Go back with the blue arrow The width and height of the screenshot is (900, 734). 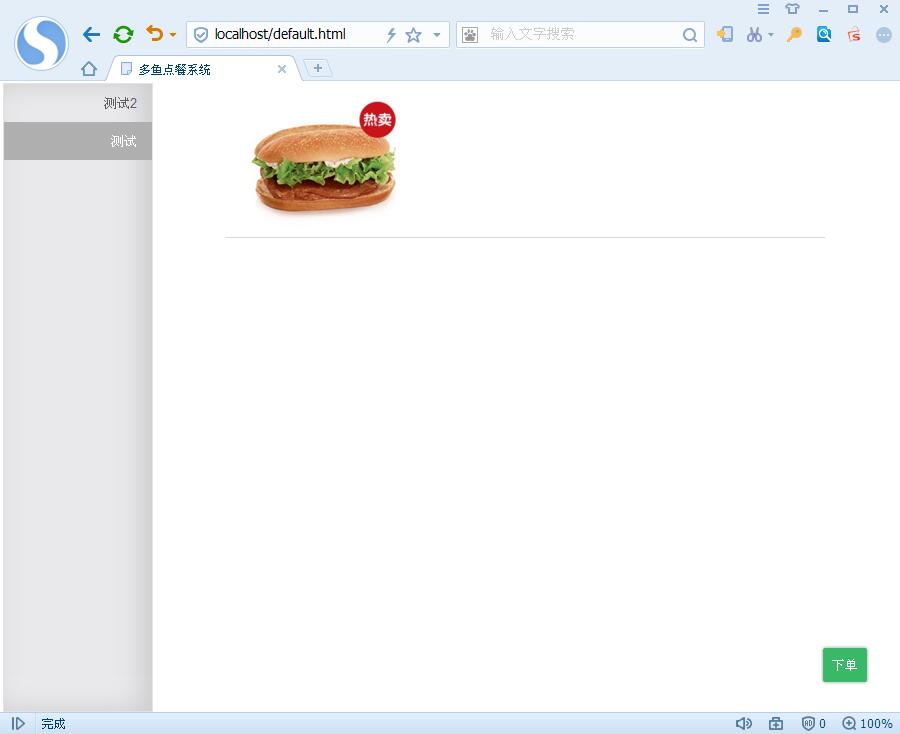91,34
